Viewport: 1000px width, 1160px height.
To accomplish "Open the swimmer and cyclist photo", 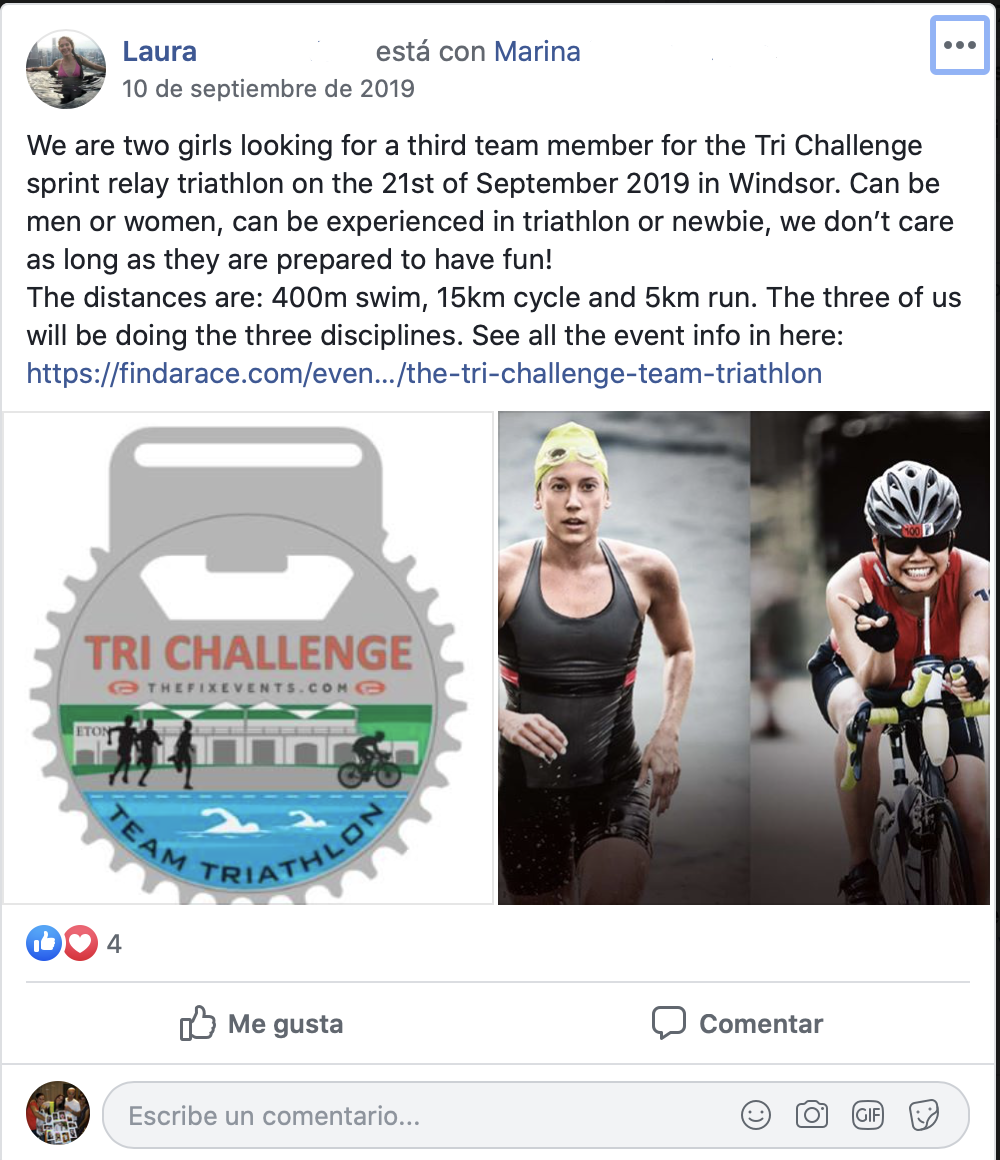I will click(x=743, y=658).
